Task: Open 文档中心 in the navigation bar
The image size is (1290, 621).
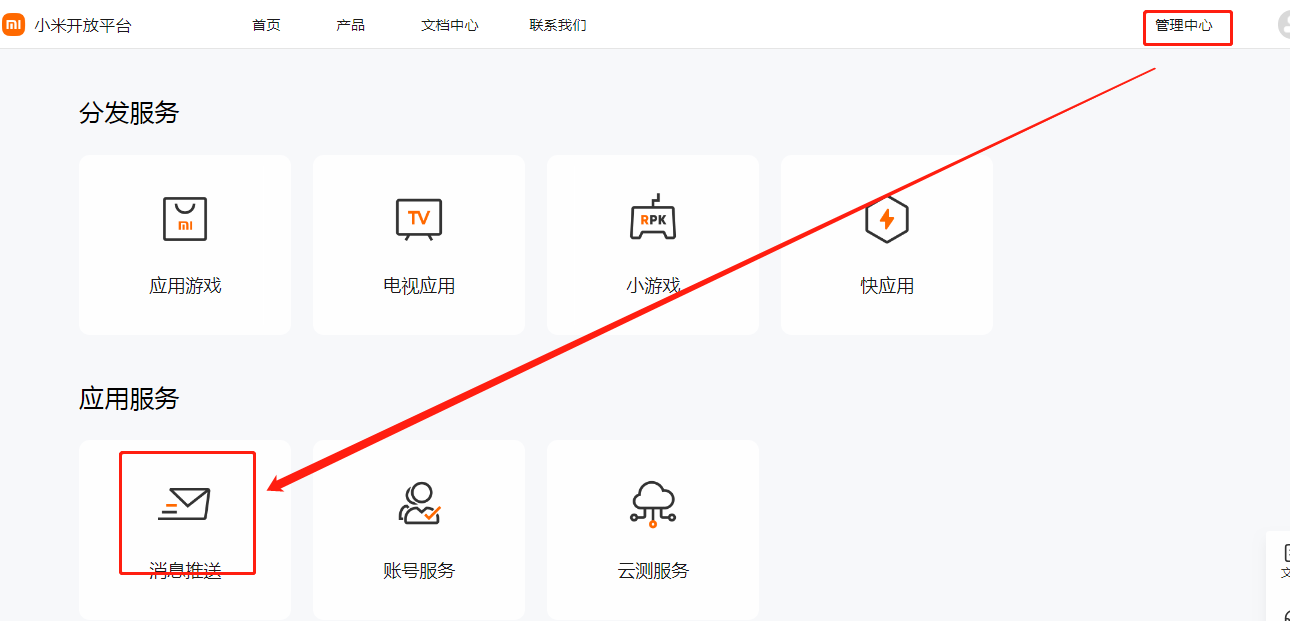Action: click(450, 25)
